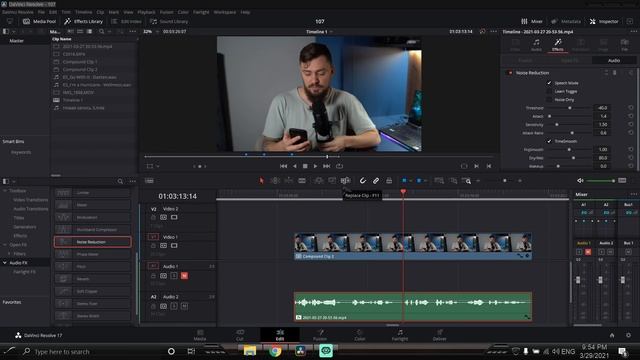Viewport: 640px width, 360px height.
Task: Collapse the Toolbox tree category
Action: pos(5,191)
